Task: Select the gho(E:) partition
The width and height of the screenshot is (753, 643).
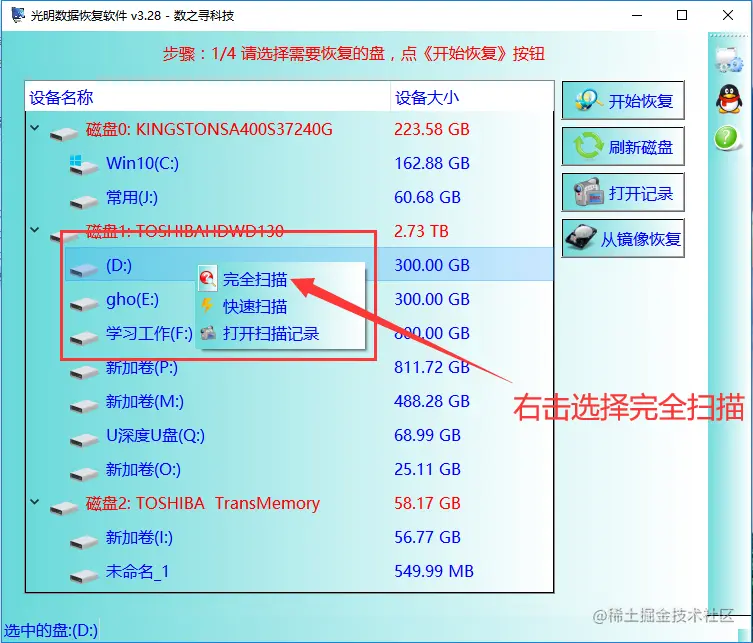Action: click(x=132, y=299)
